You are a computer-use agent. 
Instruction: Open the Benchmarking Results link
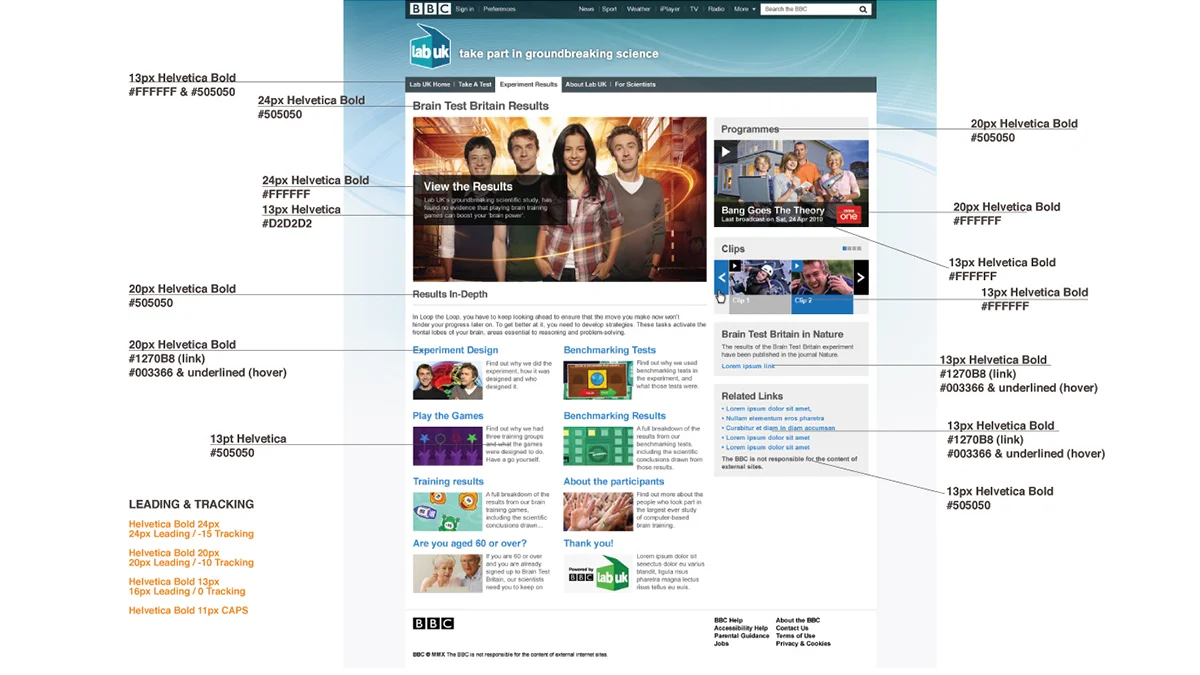click(x=615, y=416)
